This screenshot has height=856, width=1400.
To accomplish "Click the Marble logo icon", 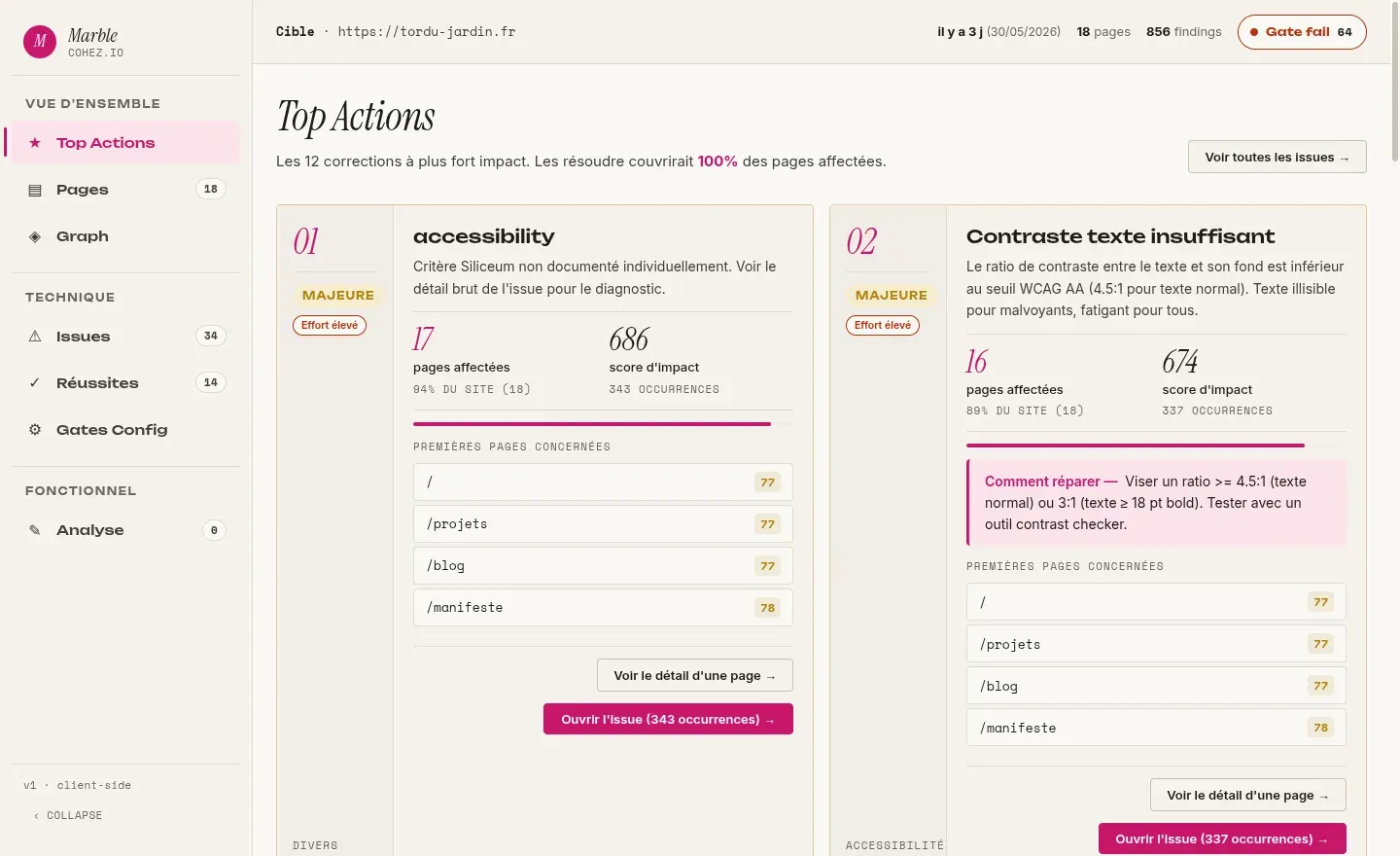I will (x=40, y=42).
